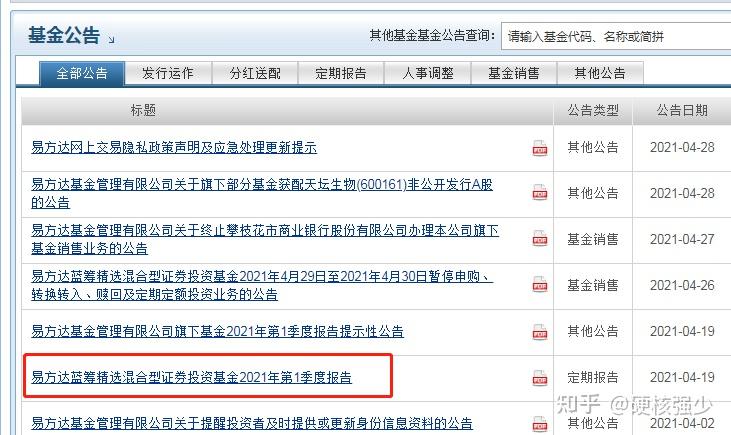The height and width of the screenshot is (435, 731).
Task: Click 其他公告 type cell in 隐私政策声明 row
Action: pyautogui.click(x=593, y=147)
